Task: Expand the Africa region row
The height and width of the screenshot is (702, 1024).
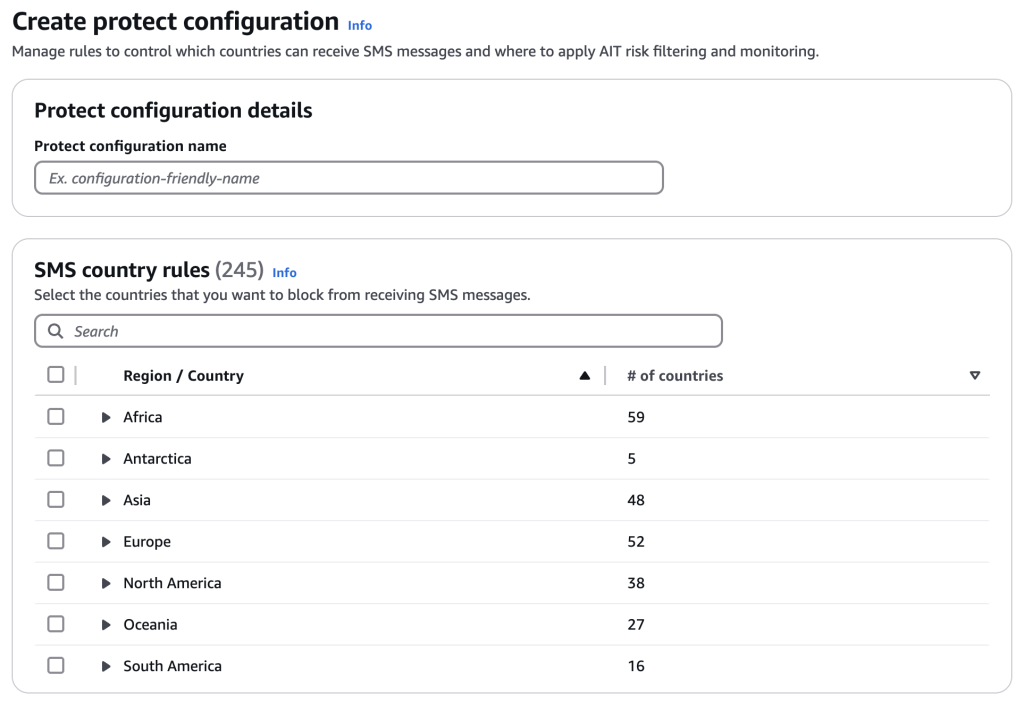Action: click(106, 418)
